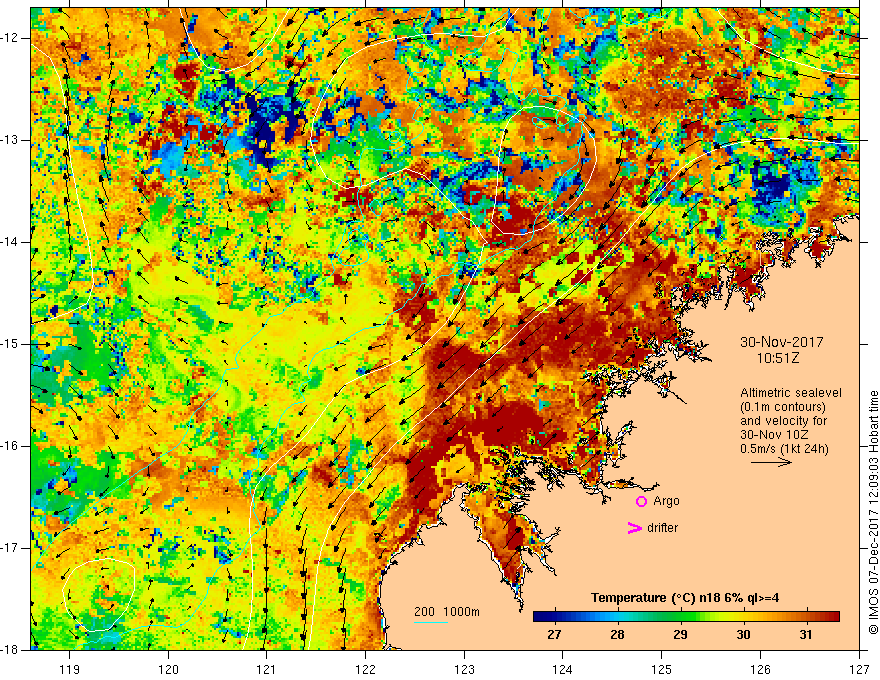Click latitude axis label '-17'

pyautogui.click(x=10, y=548)
